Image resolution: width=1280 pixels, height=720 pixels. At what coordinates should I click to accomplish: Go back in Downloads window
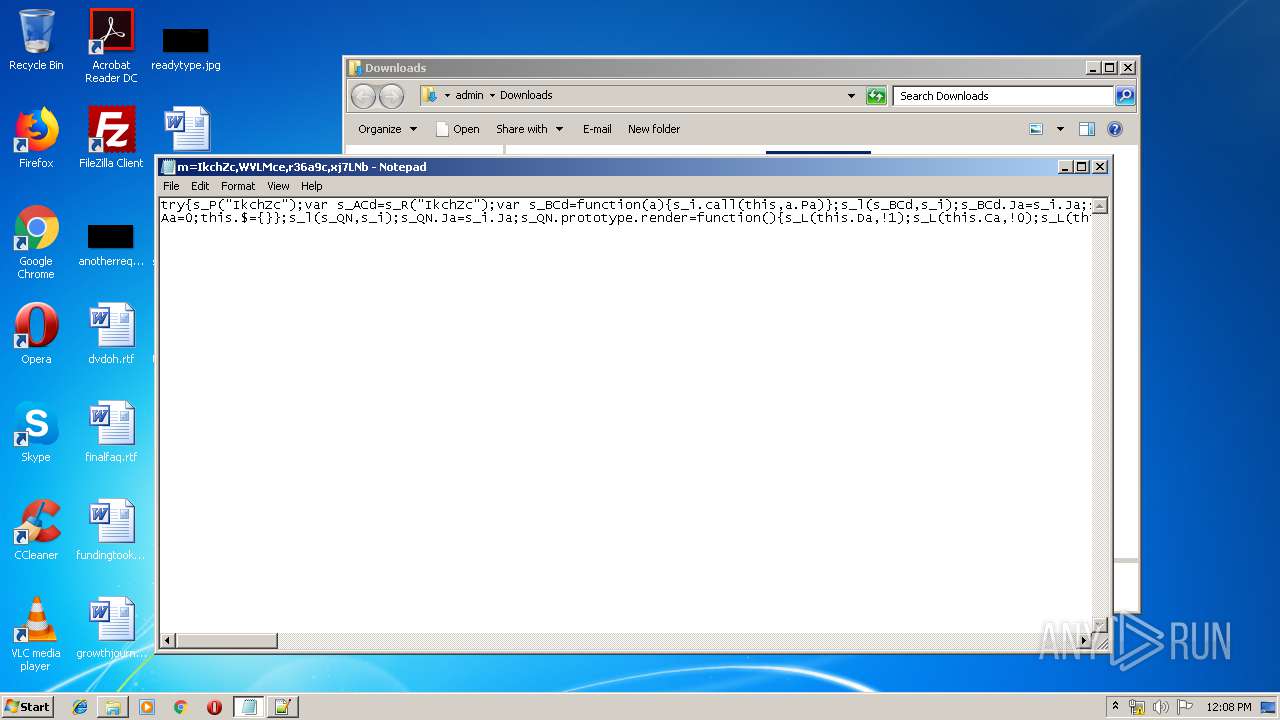pos(363,96)
